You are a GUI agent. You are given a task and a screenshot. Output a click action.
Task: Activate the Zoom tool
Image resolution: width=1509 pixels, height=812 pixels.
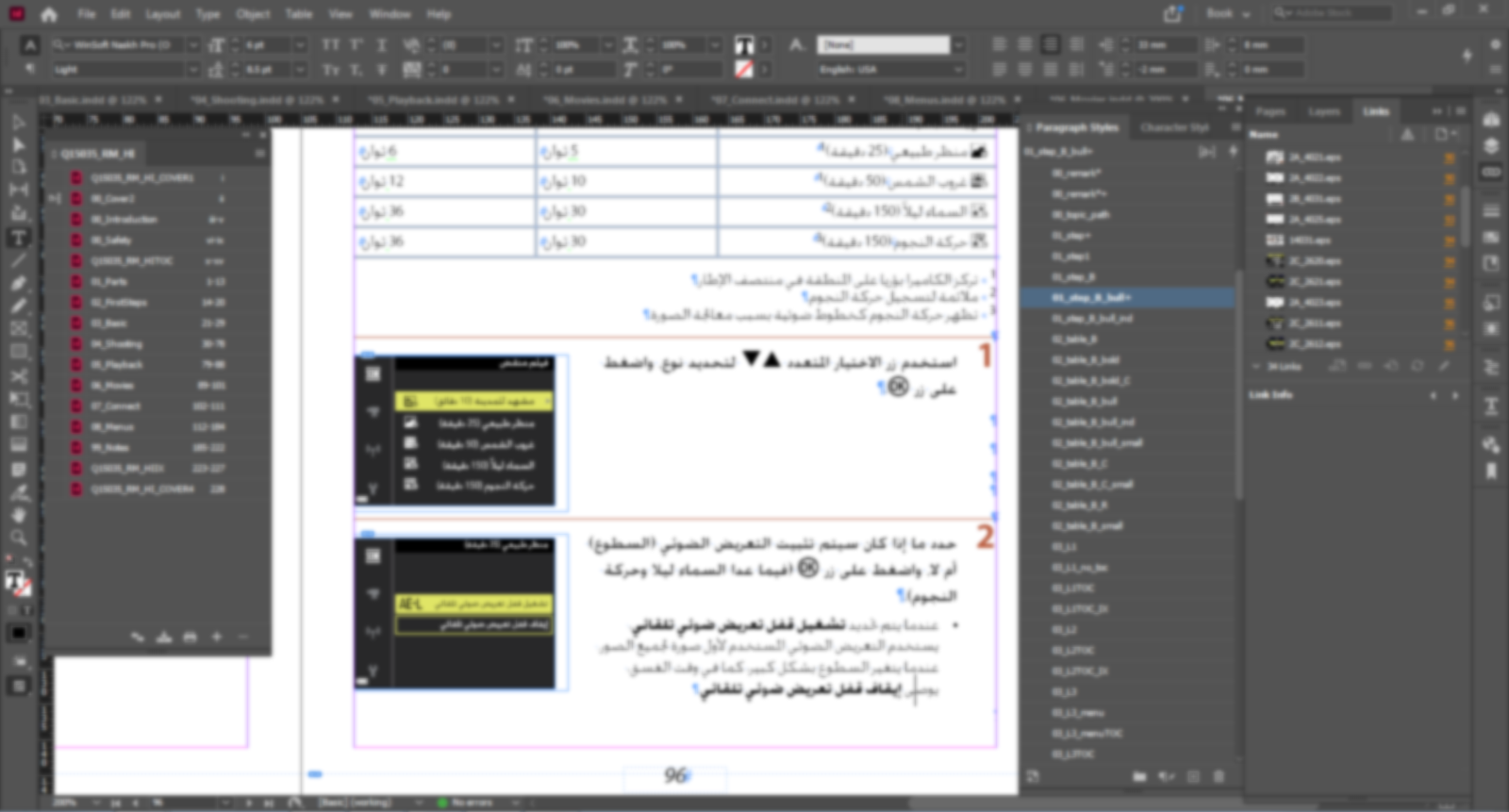(x=18, y=538)
